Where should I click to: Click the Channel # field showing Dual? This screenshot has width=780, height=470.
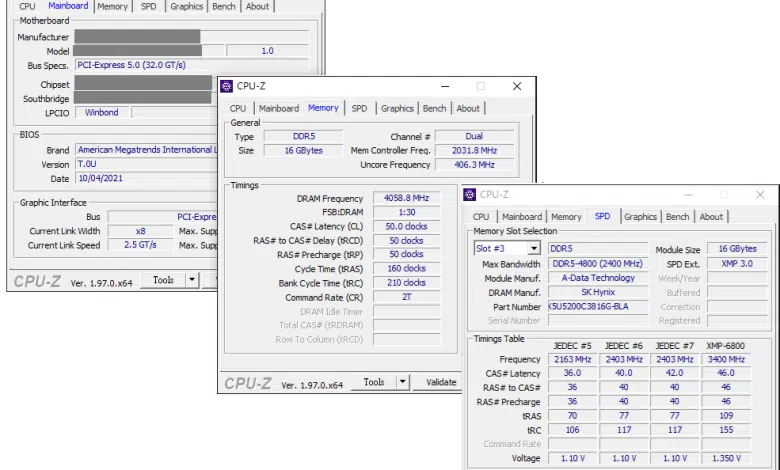click(x=475, y=136)
